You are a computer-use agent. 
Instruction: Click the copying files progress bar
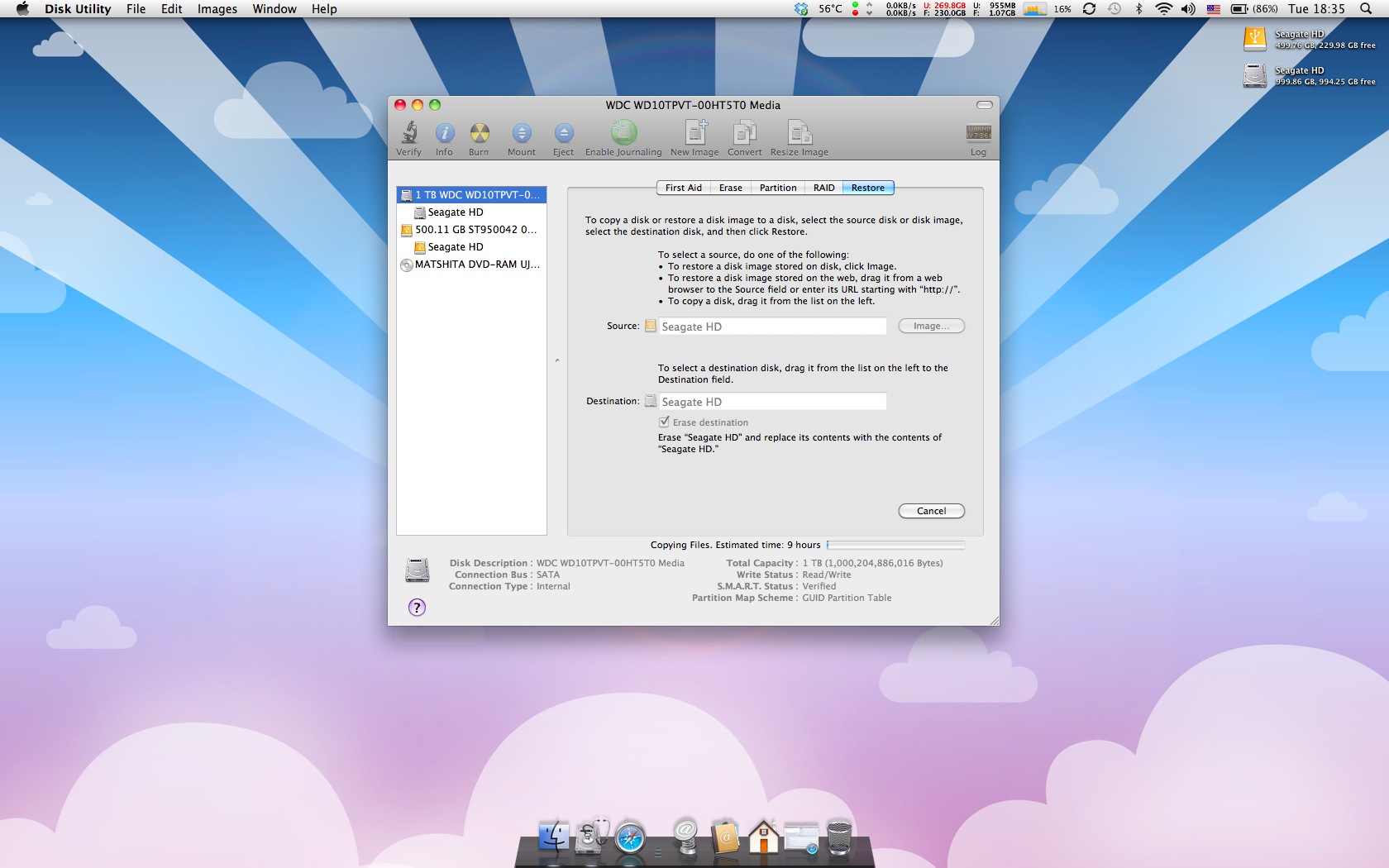pos(895,545)
